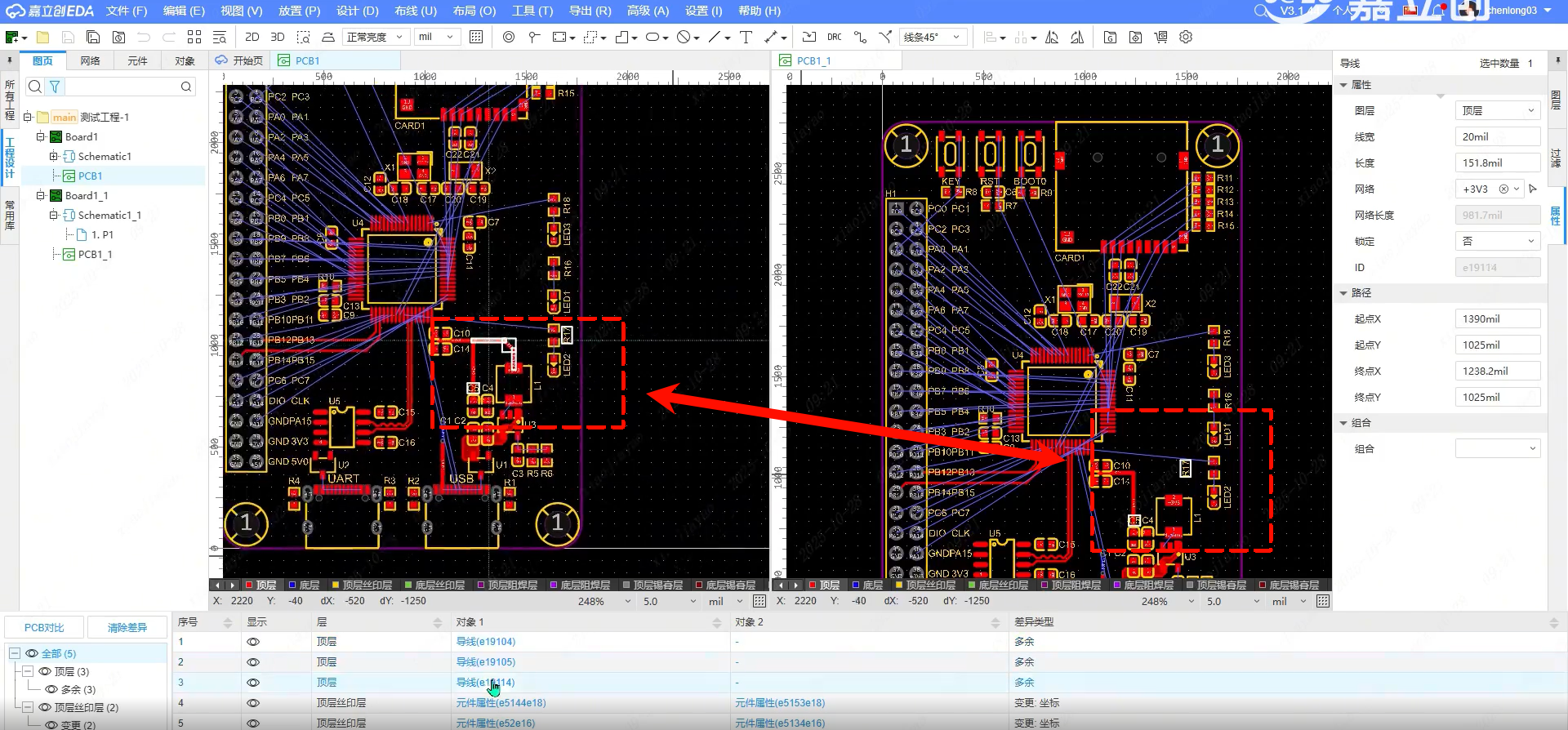Click the Undo arrow in toolbar
The width and height of the screenshot is (1568, 730).
click(x=144, y=37)
